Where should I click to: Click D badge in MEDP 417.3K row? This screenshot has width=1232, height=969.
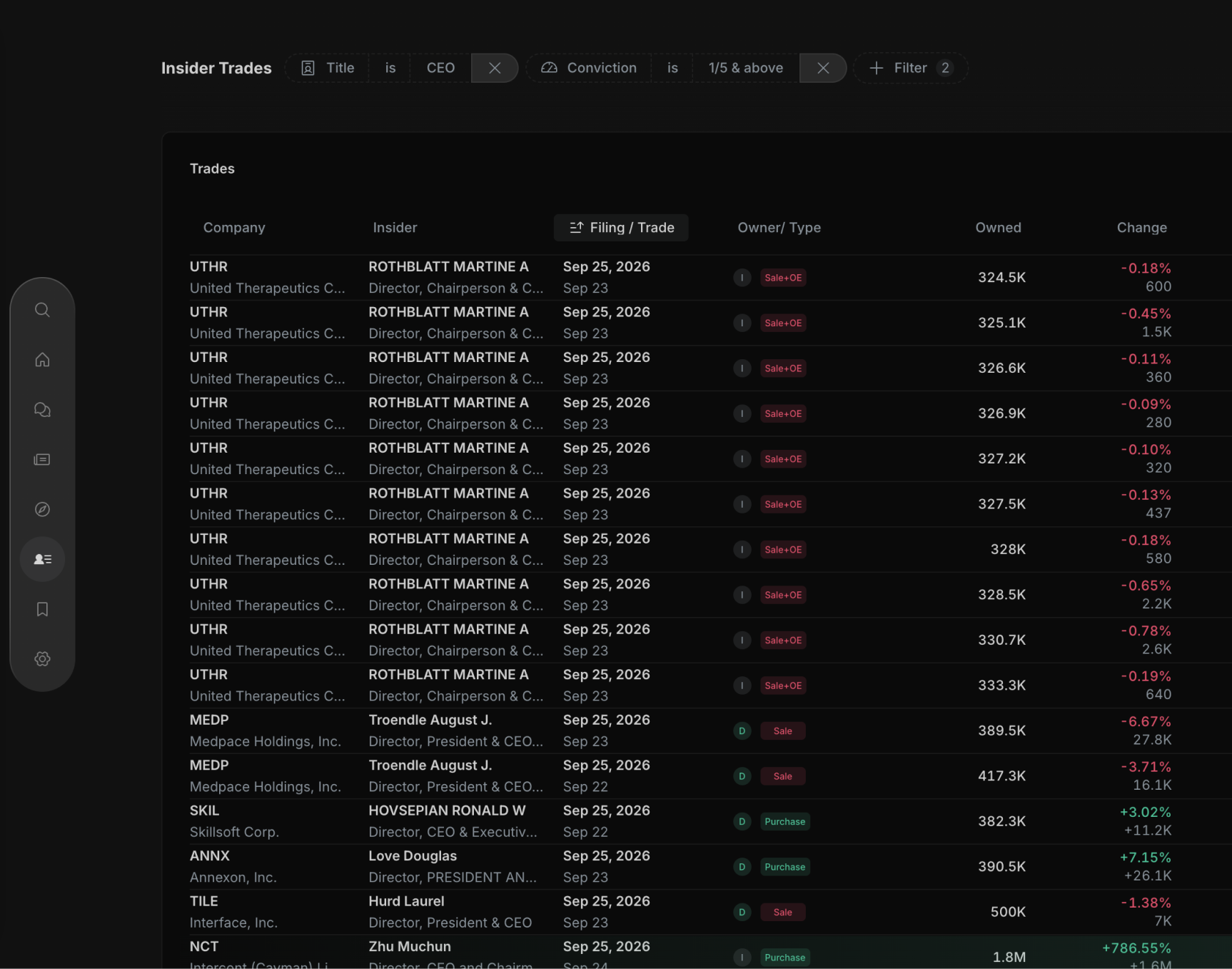[x=742, y=776]
